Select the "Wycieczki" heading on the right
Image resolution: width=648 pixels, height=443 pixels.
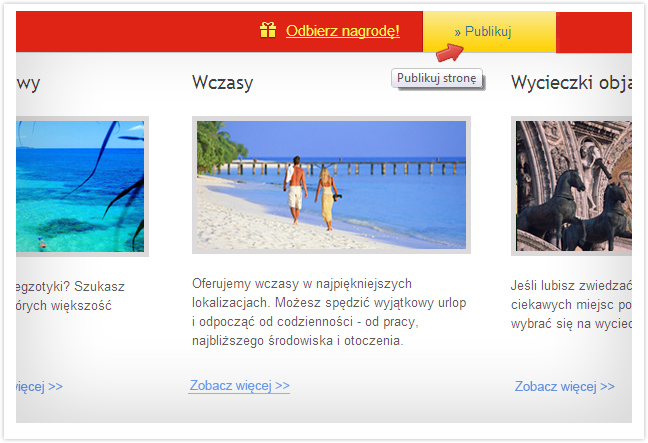[570, 83]
